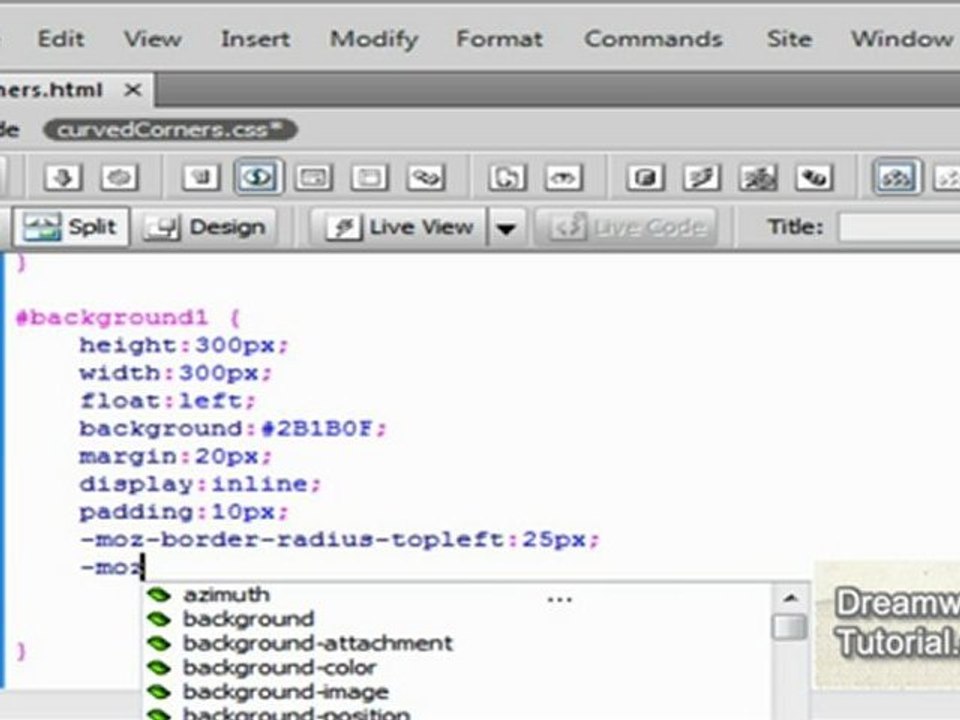Click the Live Code button
This screenshot has height=720, width=960.
(626, 227)
